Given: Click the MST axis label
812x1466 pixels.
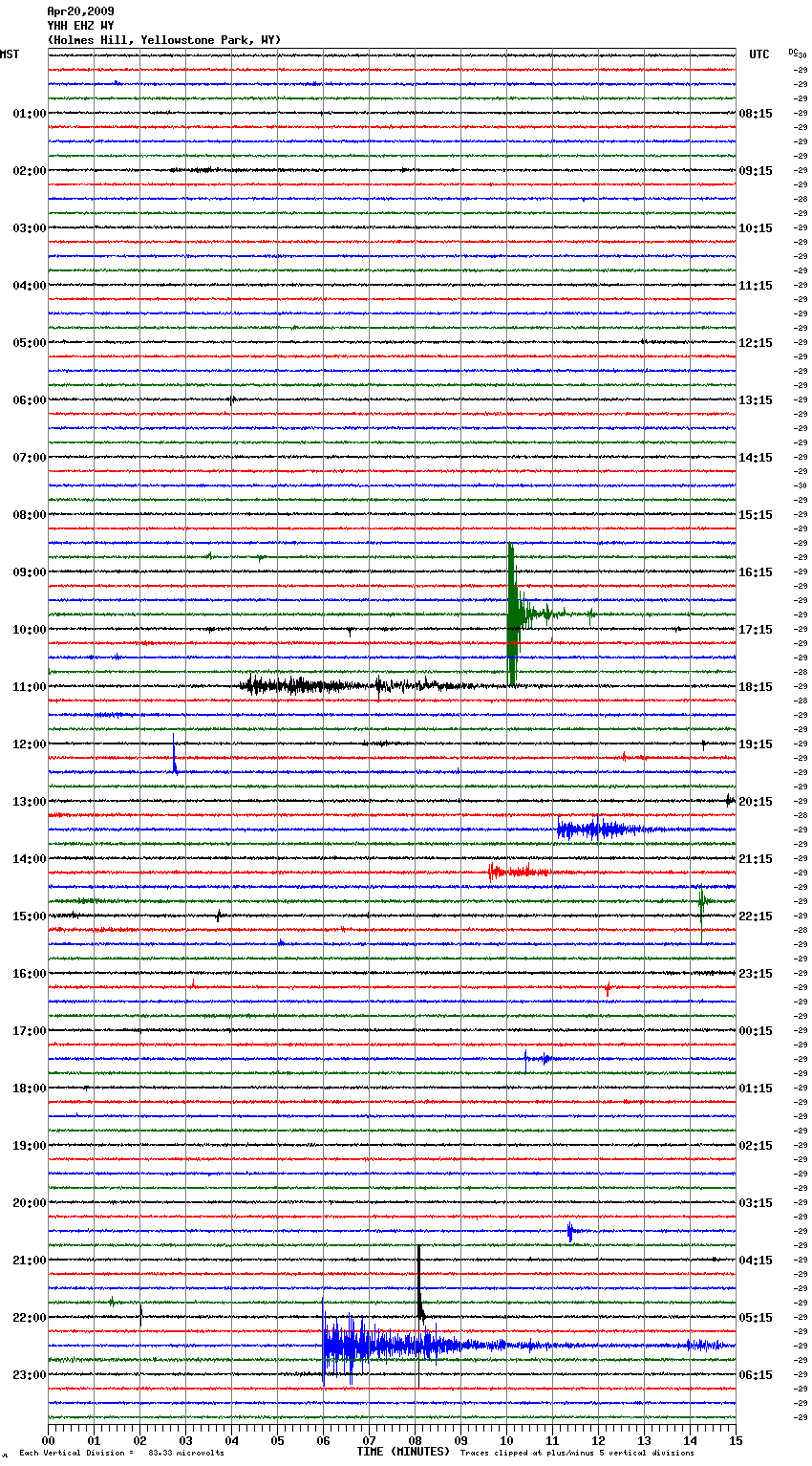Looking at the screenshot, I should pyautogui.click(x=10, y=54).
